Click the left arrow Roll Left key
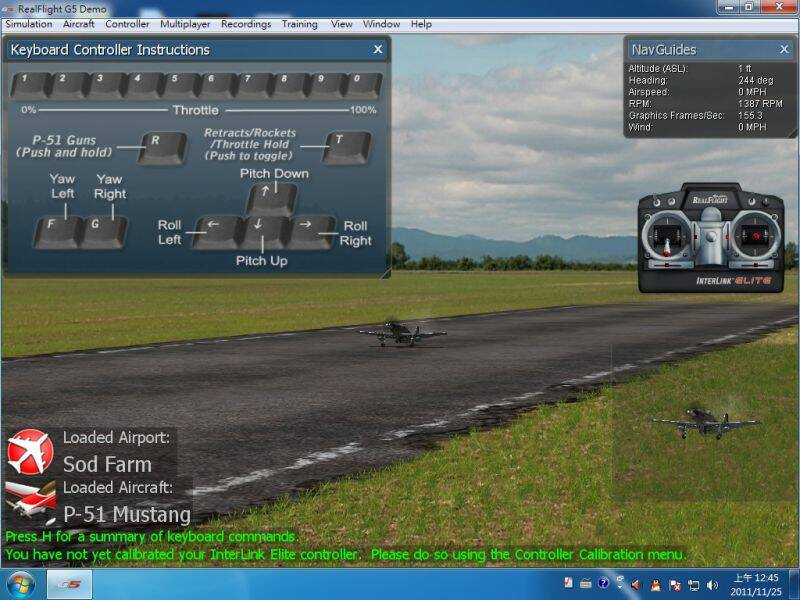 (x=218, y=232)
